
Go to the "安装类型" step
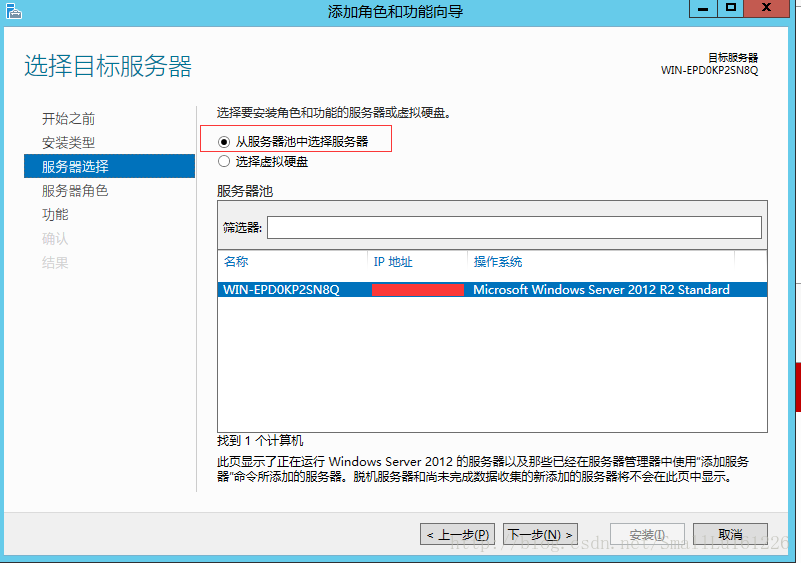click(68, 143)
